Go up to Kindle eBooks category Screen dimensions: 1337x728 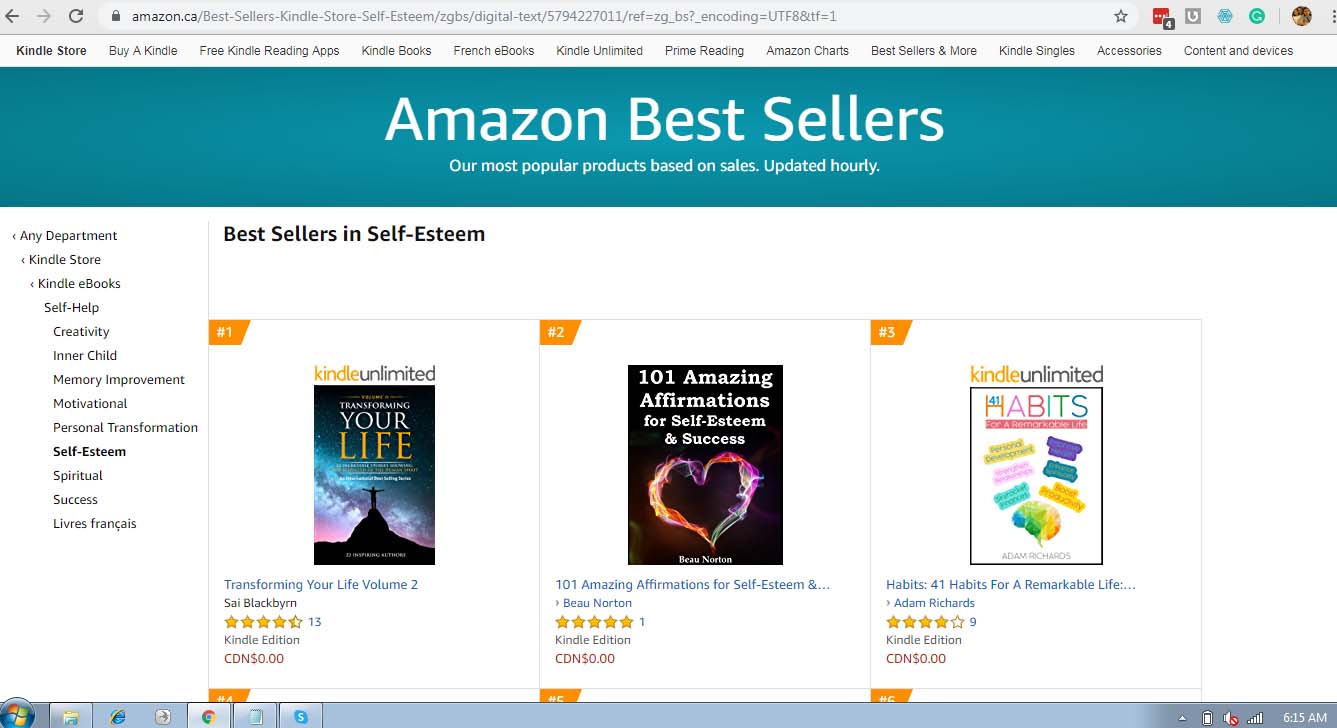[75, 284]
